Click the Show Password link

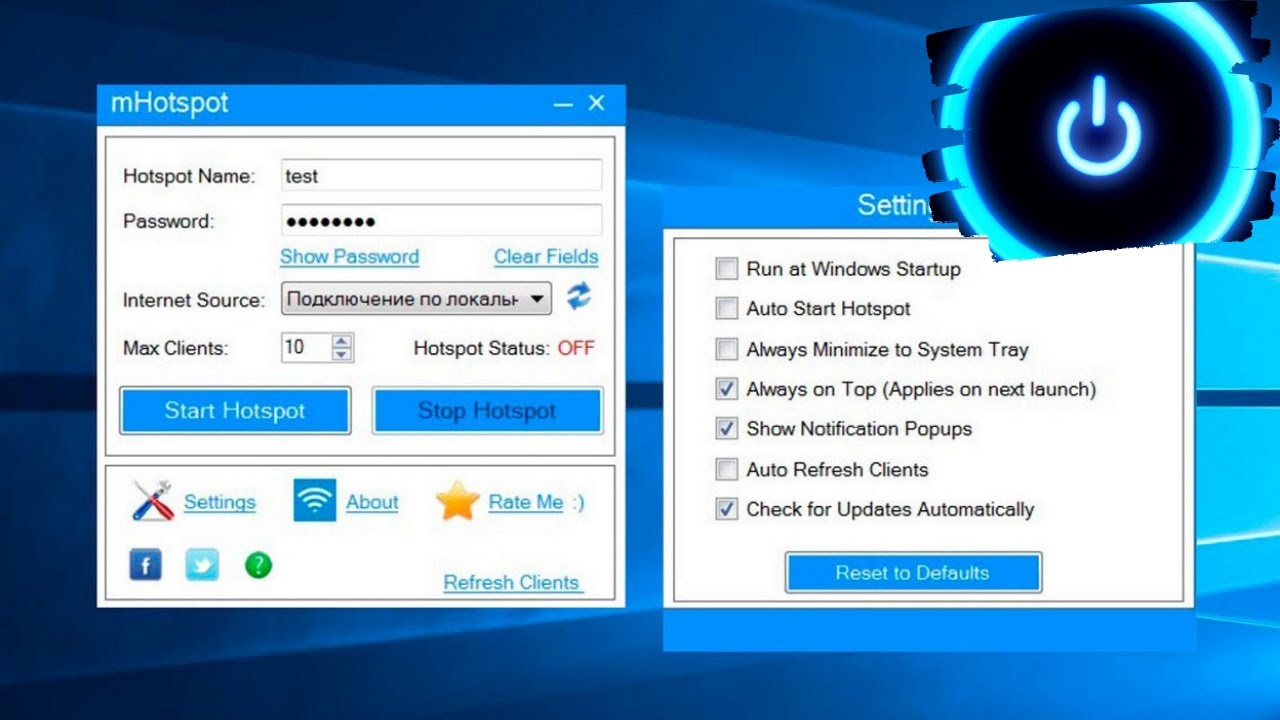click(349, 256)
